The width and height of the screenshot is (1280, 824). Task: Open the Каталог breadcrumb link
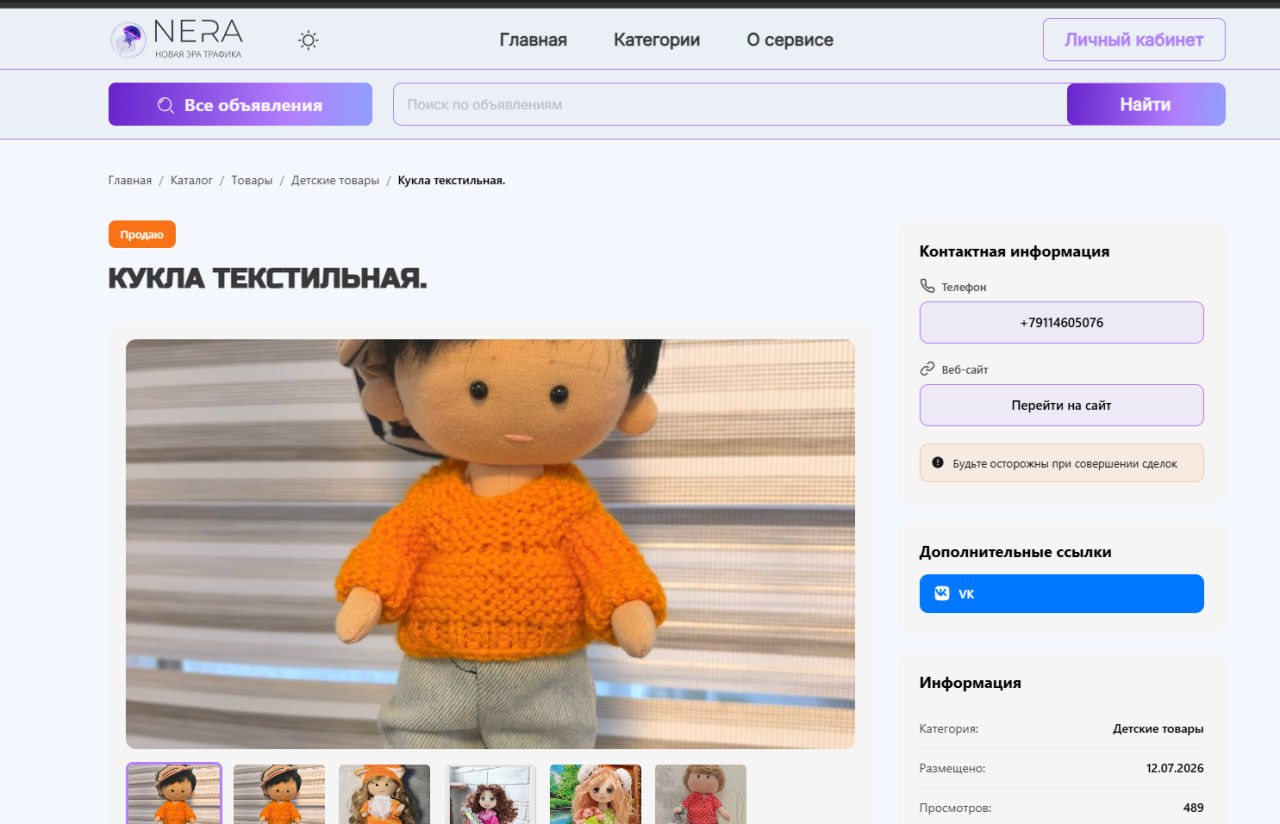191,180
